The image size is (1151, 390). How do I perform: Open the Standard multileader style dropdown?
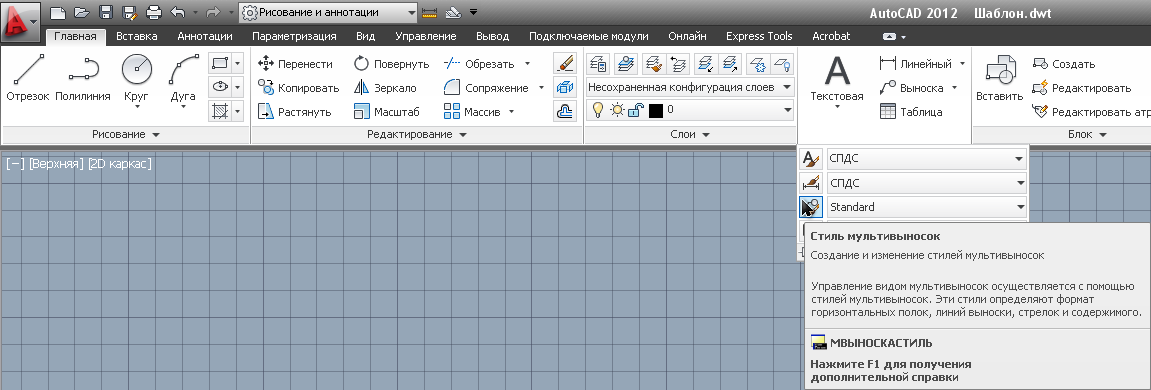(926, 207)
